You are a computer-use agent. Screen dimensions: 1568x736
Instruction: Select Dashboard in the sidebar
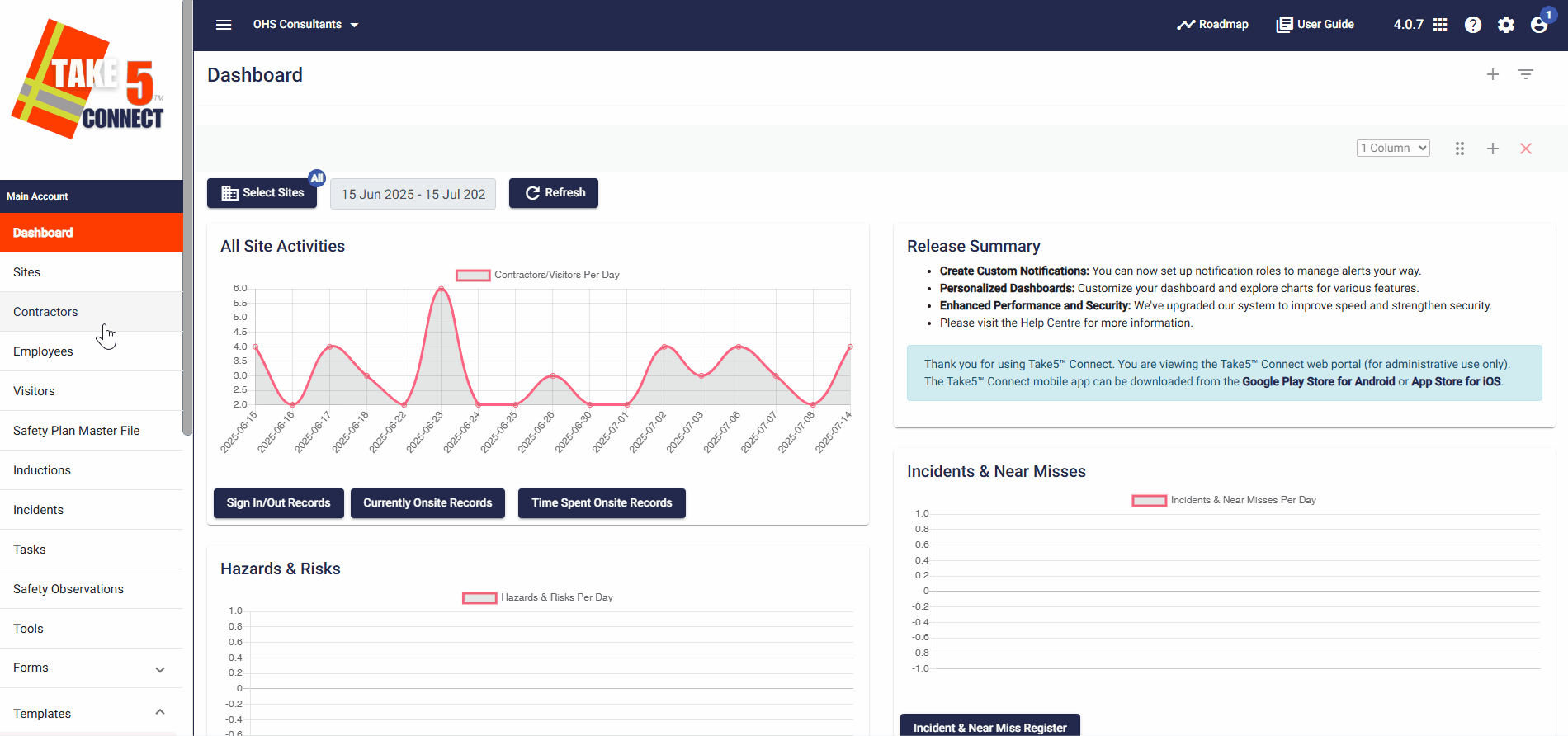[x=92, y=233]
